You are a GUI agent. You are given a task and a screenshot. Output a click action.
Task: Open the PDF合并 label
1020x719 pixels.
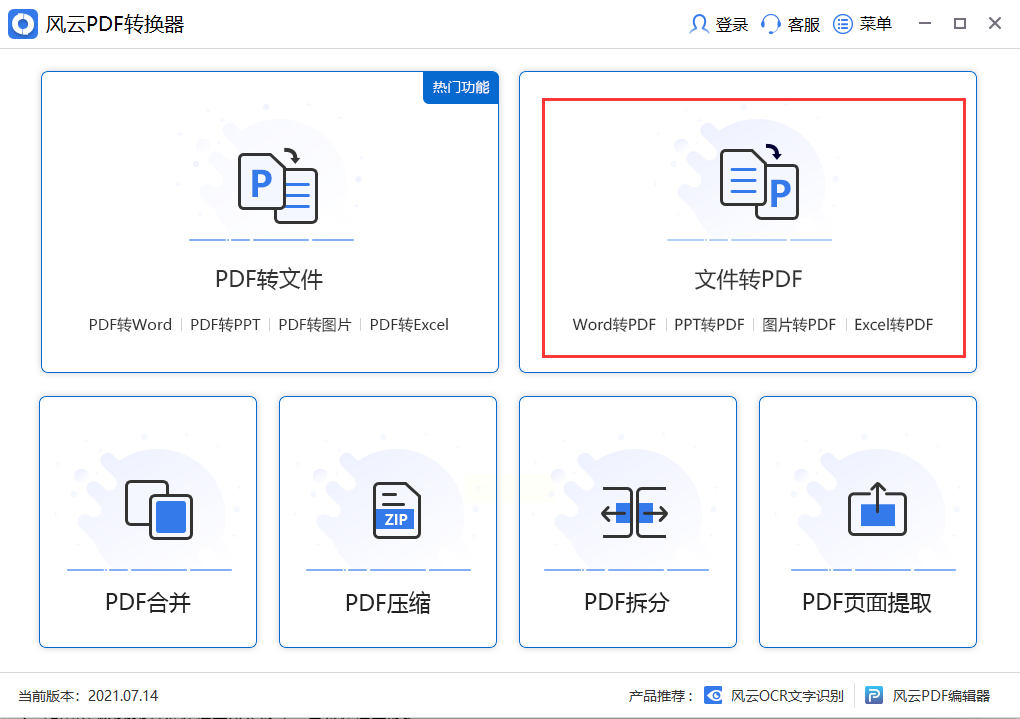pyautogui.click(x=148, y=603)
